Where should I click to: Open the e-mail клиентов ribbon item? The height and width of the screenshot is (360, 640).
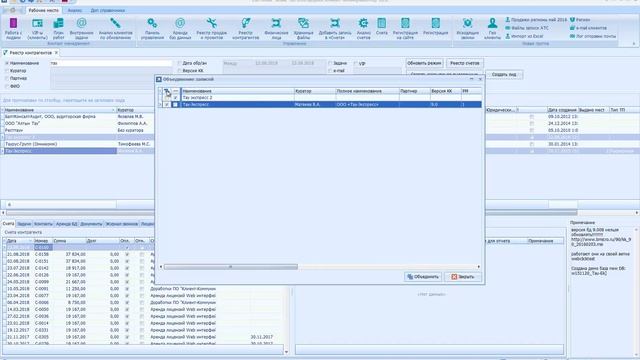pos(588,28)
